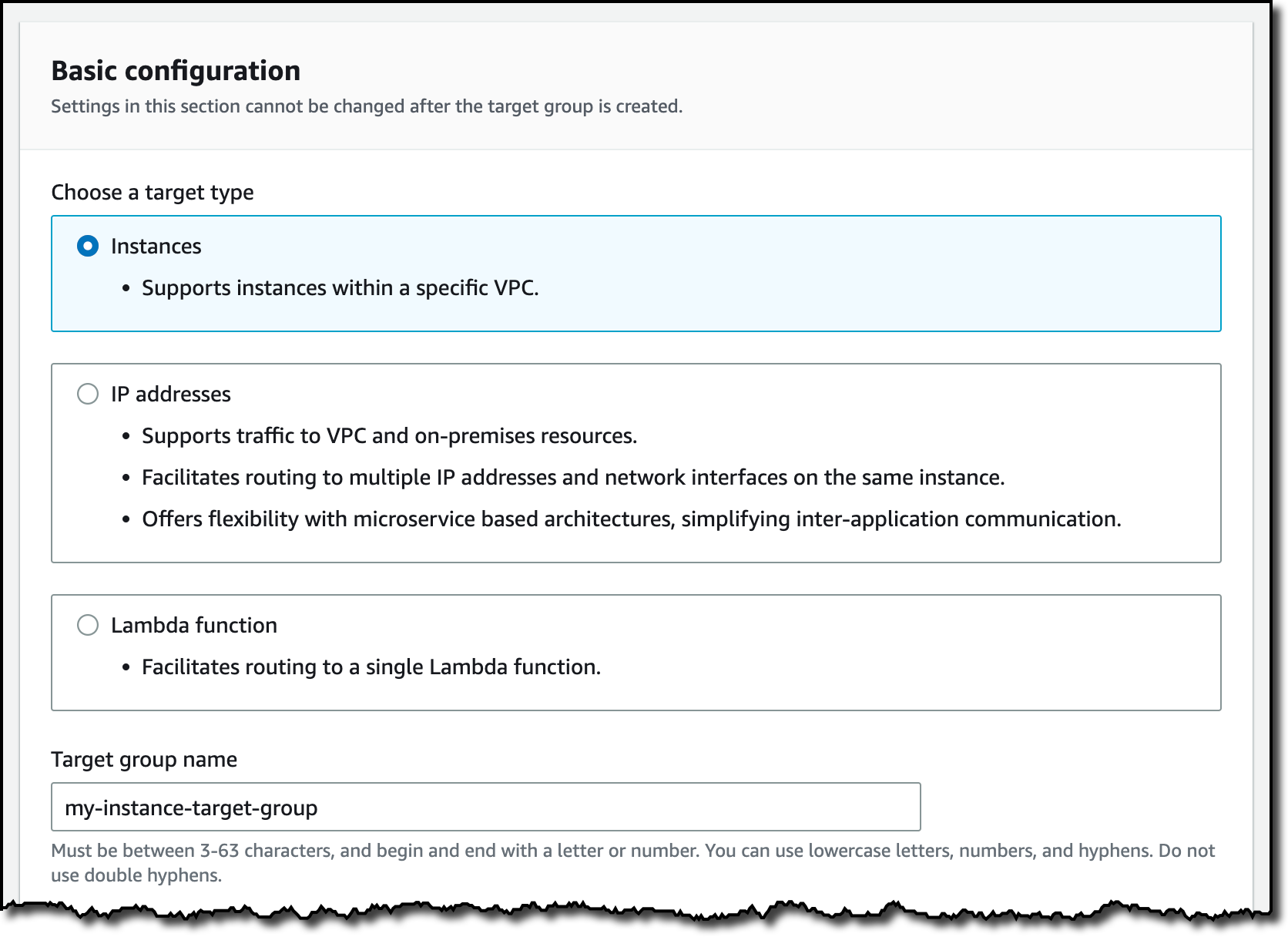Choose the Lambda function target type card
The height and width of the screenshot is (937, 1288).
click(x=636, y=653)
